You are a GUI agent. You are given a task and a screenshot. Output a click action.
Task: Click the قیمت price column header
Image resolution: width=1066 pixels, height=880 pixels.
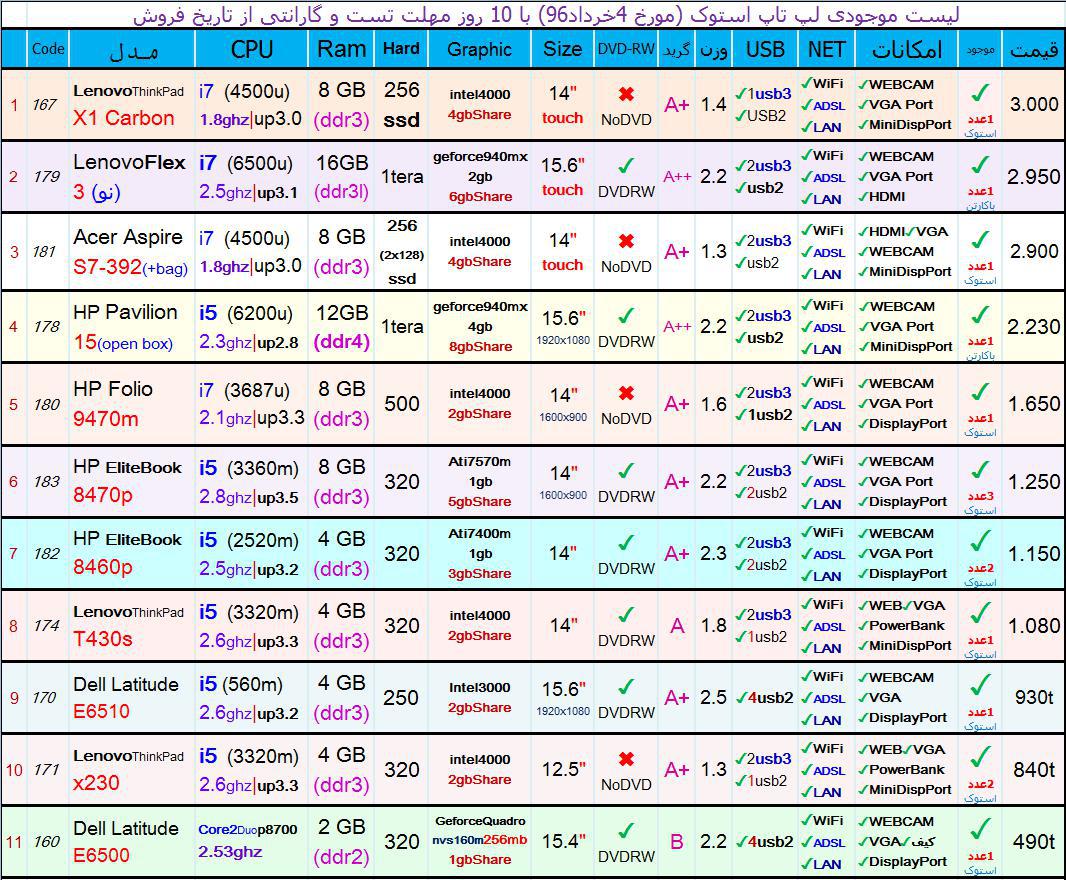point(1033,49)
